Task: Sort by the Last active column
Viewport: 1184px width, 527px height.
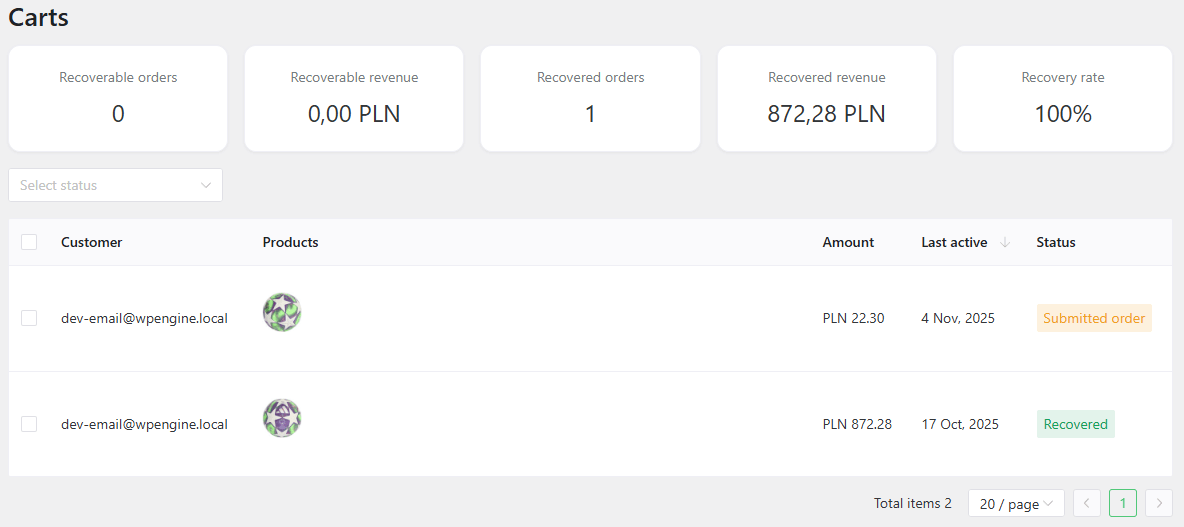Action: tap(954, 242)
